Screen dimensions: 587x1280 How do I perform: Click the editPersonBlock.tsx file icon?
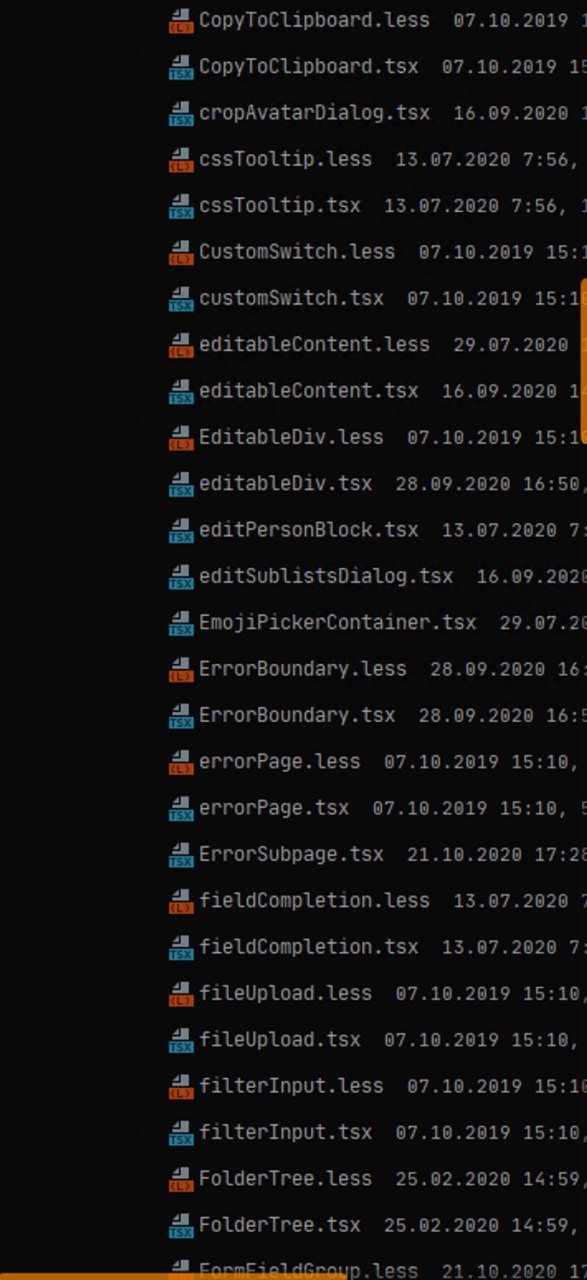(x=181, y=530)
